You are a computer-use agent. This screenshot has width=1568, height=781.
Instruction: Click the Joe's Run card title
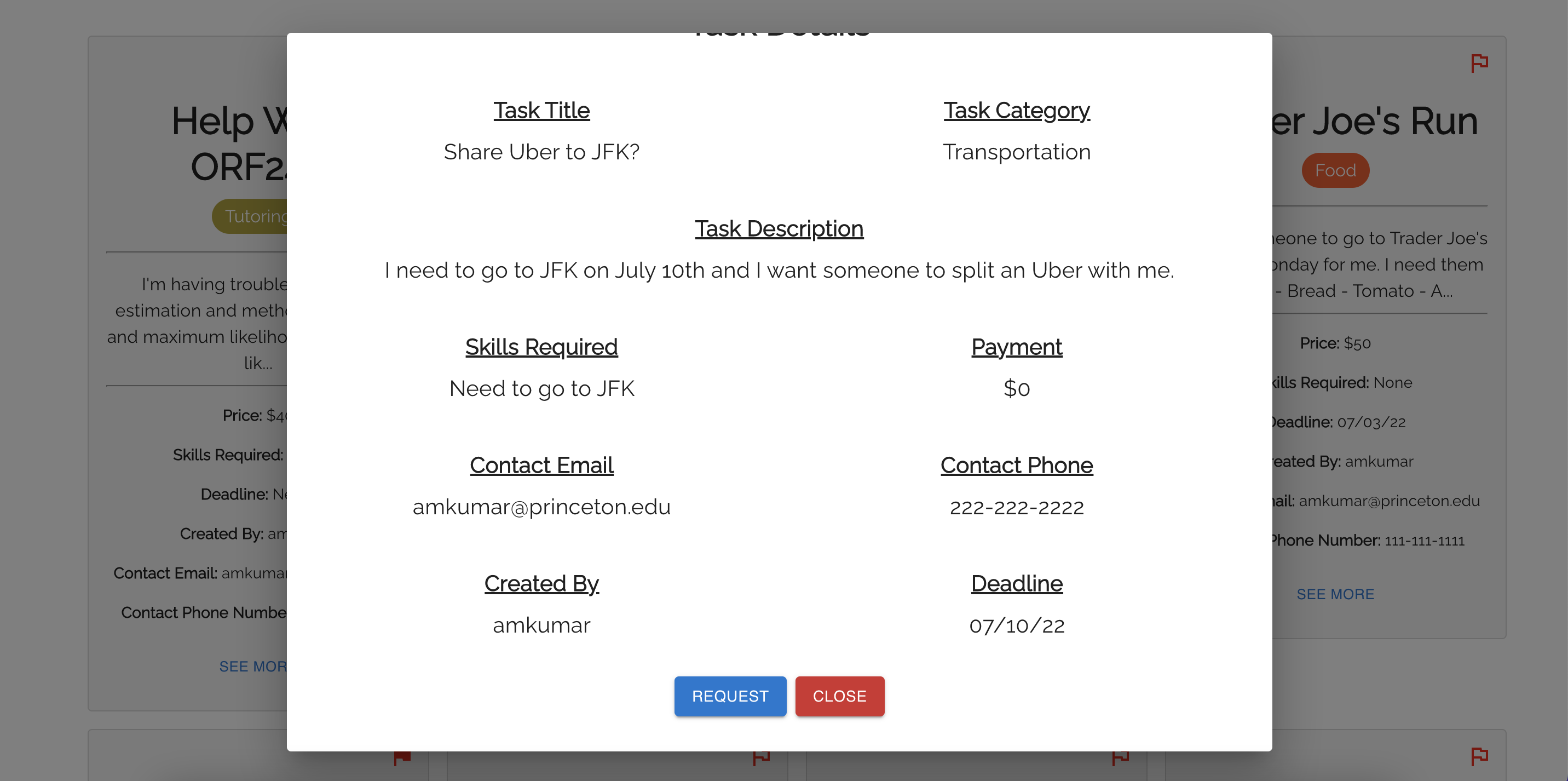point(1374,120)
